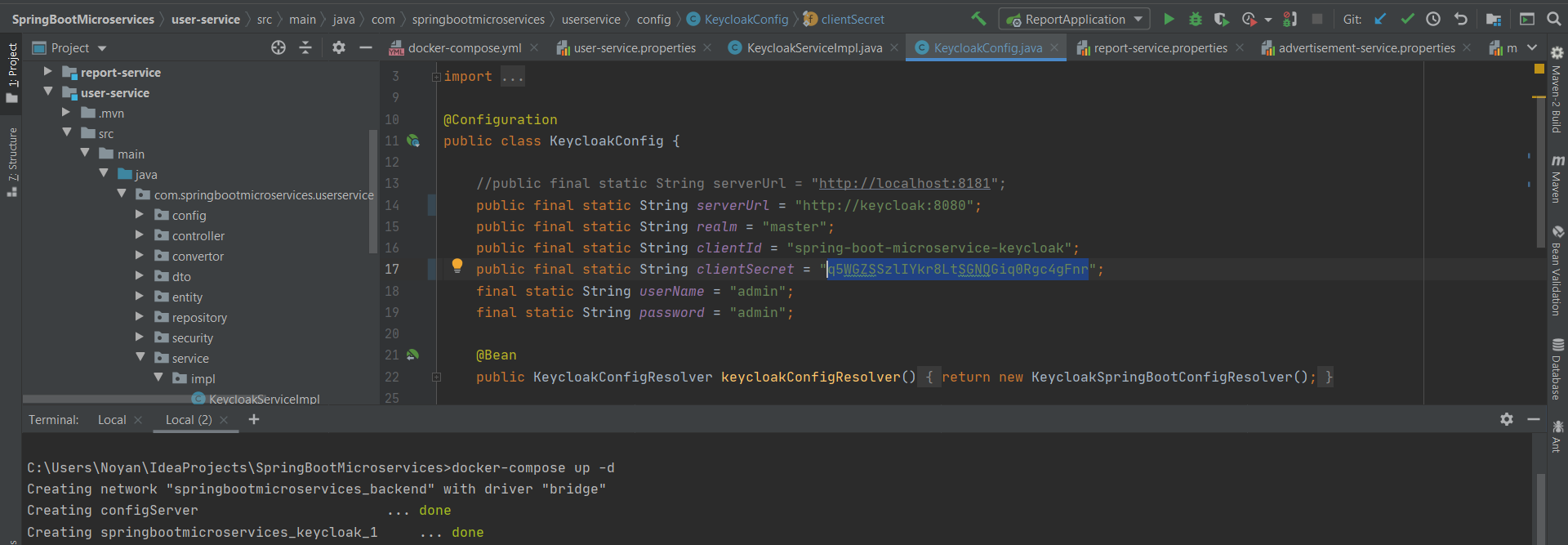The image size is (1568, 545).
Task: Switch to KeycloakServiceImpl.java tab
Action: point(814,48)
